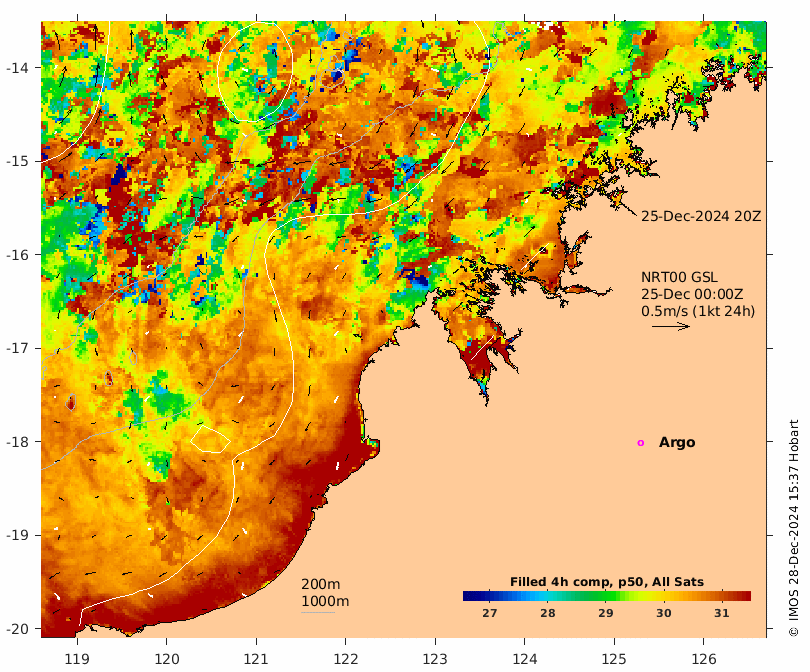This screenshot has width=810, height=672.
Task: Click the '1000m' contour legend label
Action: pos(325,601)
